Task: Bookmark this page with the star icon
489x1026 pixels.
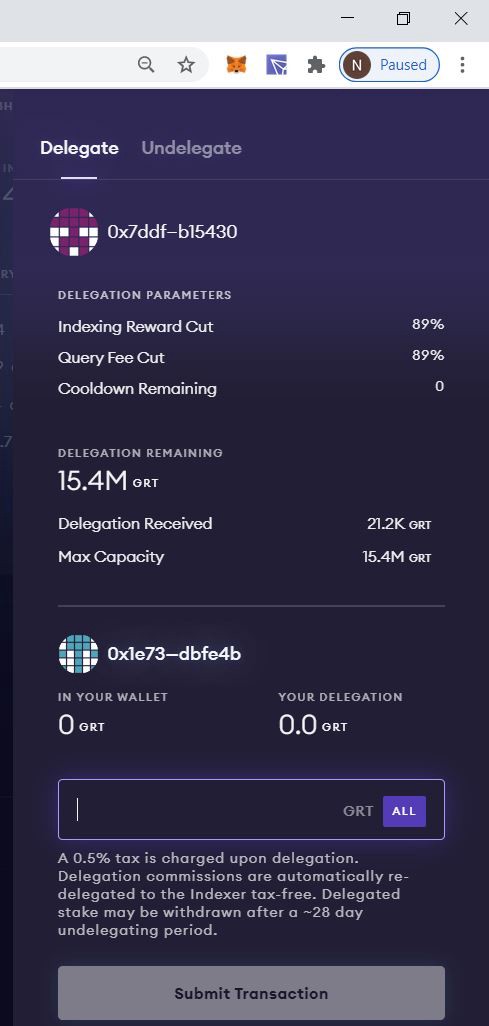Action: [187, 65]
